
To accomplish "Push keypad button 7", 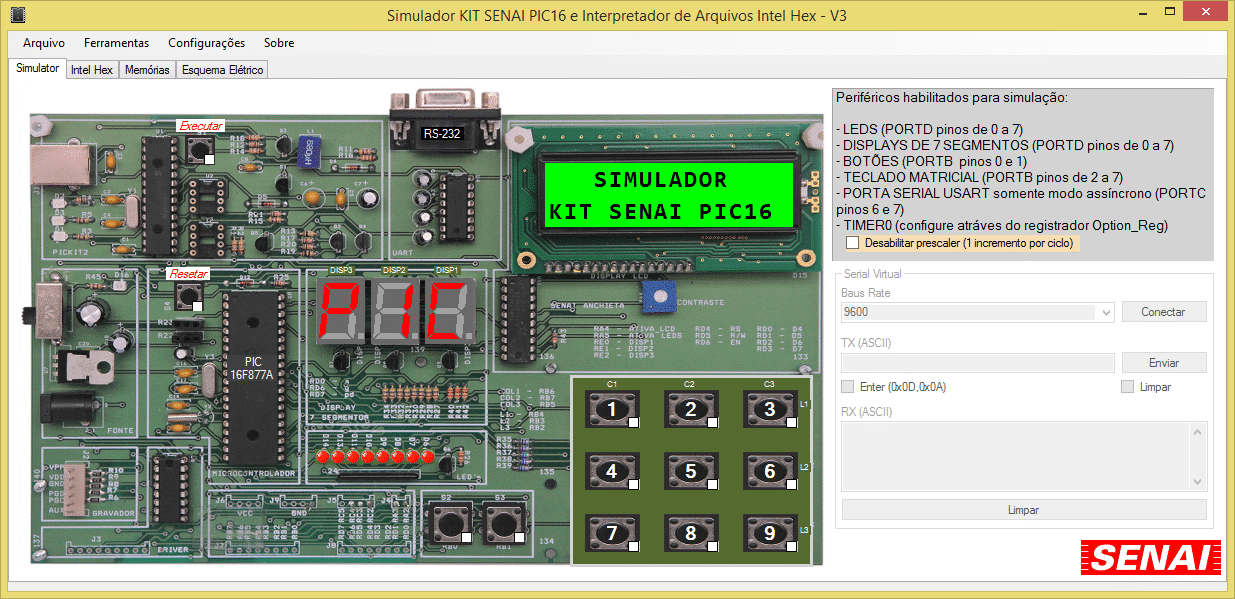I will tap(611, 533).
